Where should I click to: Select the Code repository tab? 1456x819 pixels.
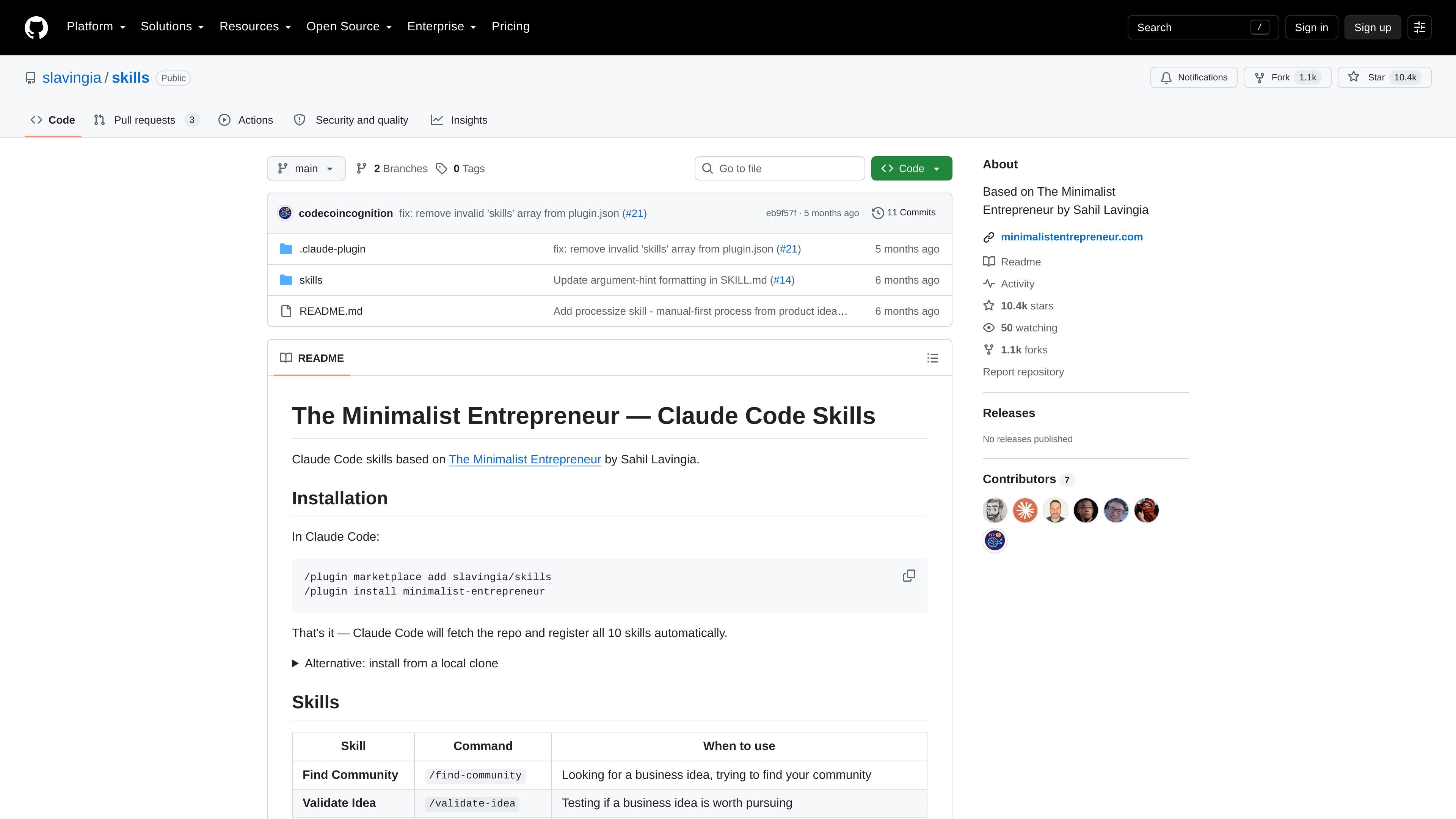pos(53,120)
